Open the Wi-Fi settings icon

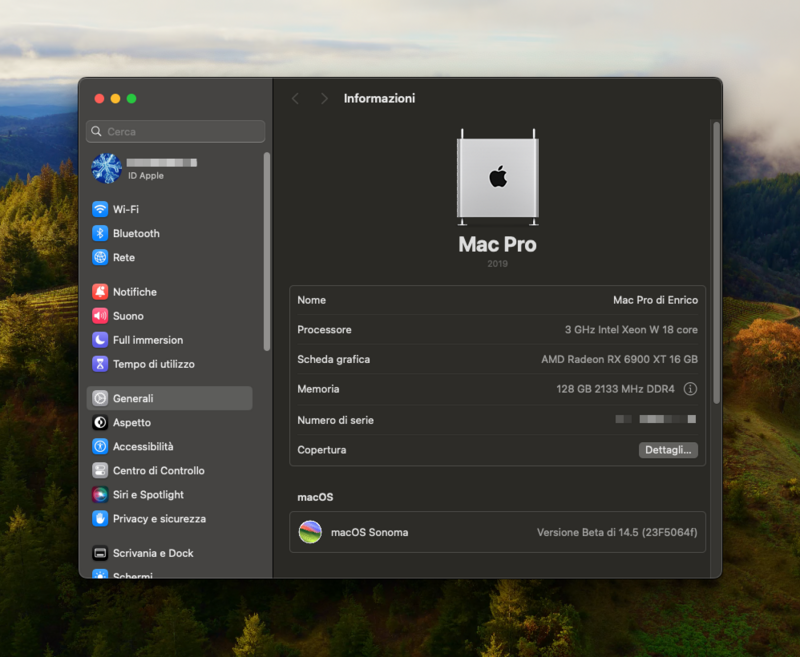(100, 209)
